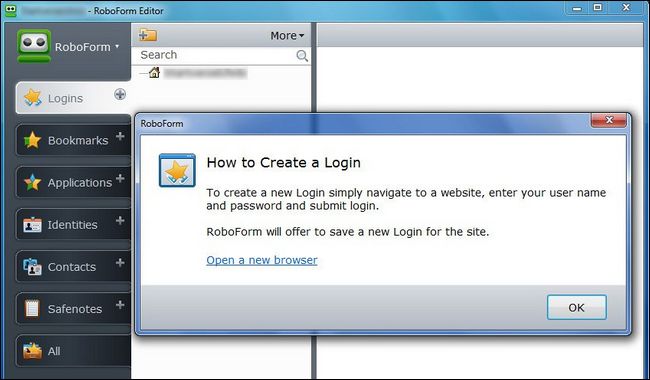Click the RoboForm robot logo icon
Viewport: 650px width, 380px height.
(34, 46)
